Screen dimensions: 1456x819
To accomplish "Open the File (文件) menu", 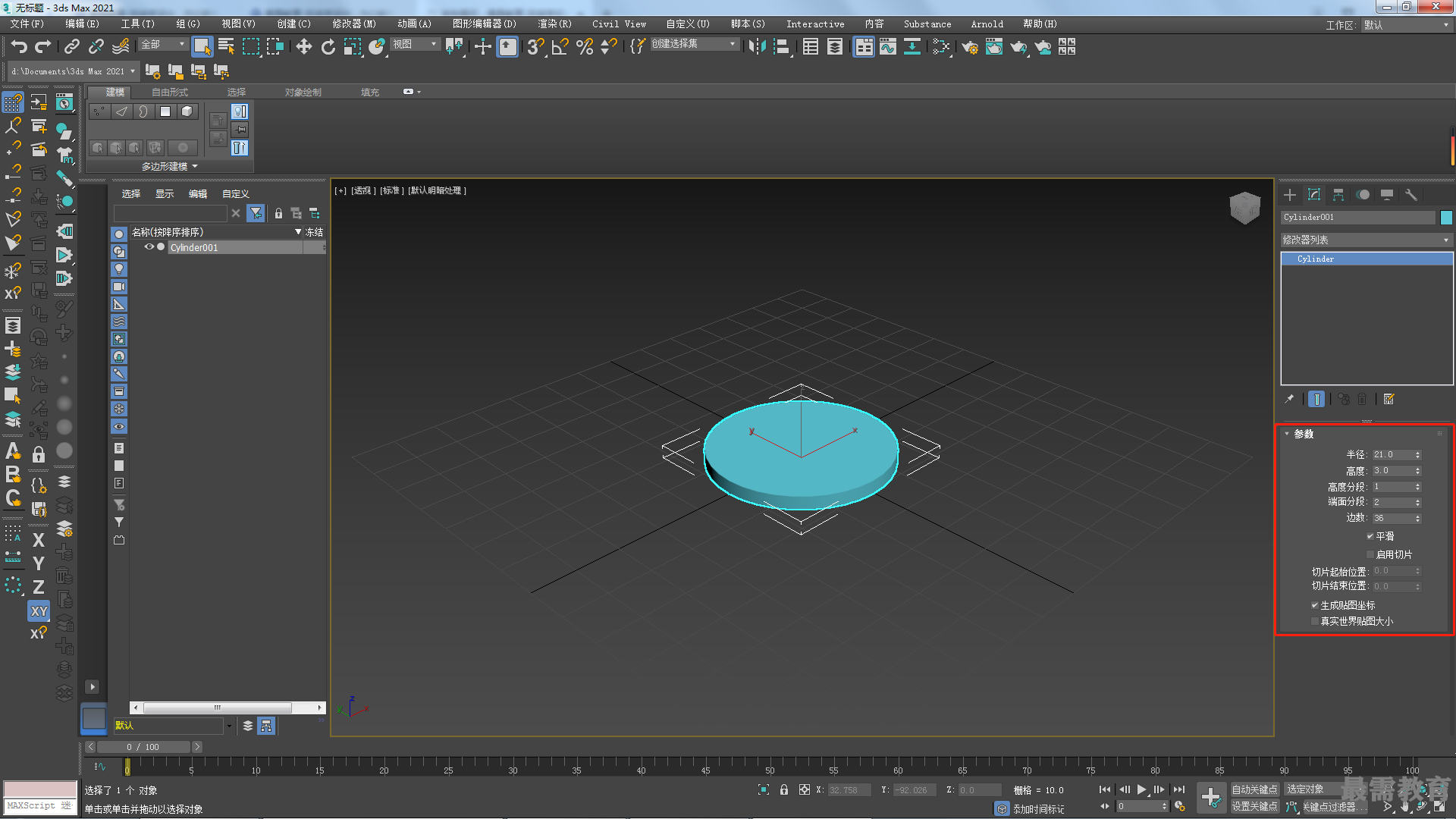I will (27, 24).
